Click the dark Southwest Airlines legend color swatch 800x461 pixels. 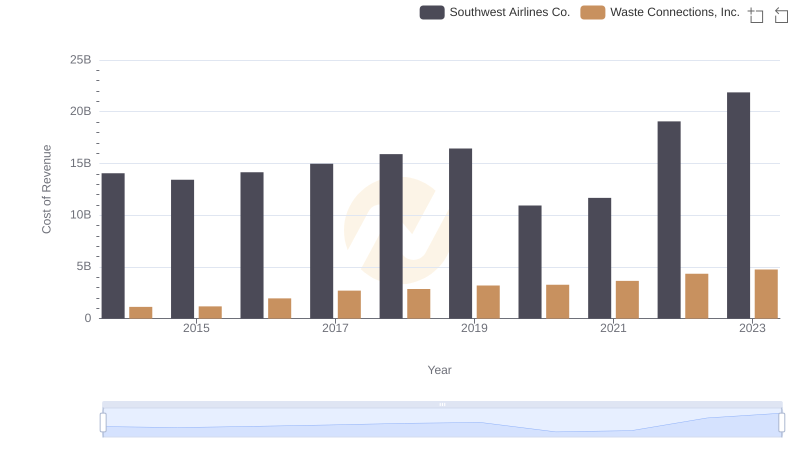click(x=432, y=12)
